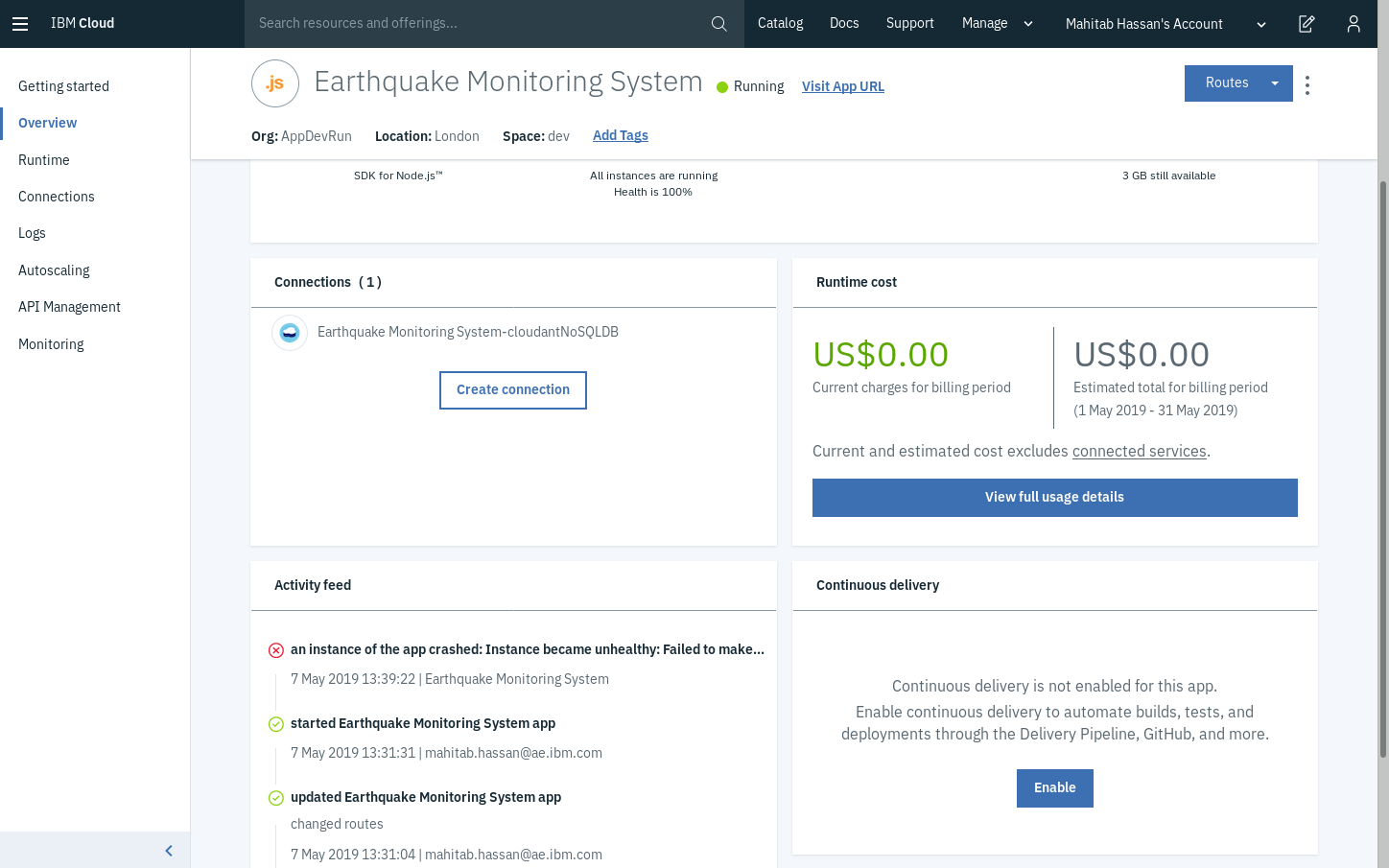This screenshot has width=1389, height=868.
Task: Collapse the sidebar with the left chevron
Action: click(169, 851)
